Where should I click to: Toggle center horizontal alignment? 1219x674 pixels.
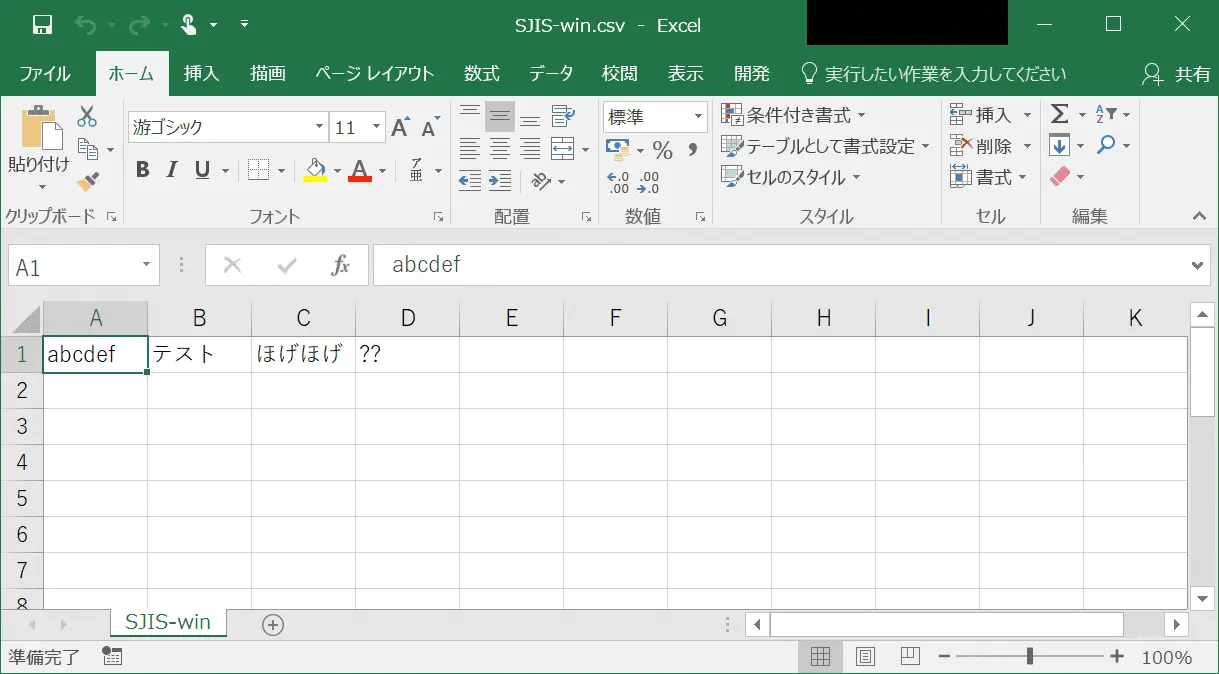pos(500,150)
